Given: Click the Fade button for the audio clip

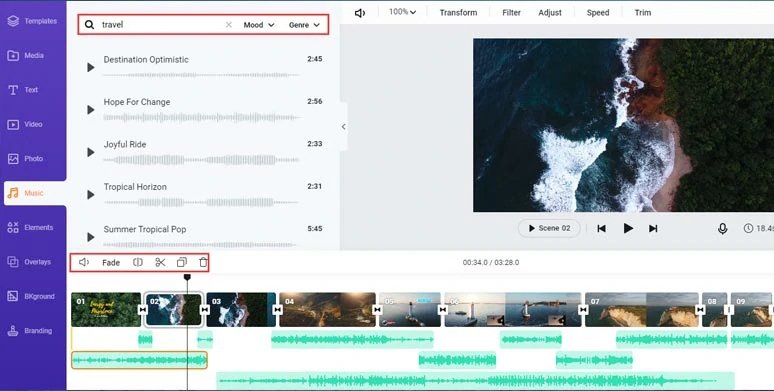Looking at the screenshot, I should 111,263.
